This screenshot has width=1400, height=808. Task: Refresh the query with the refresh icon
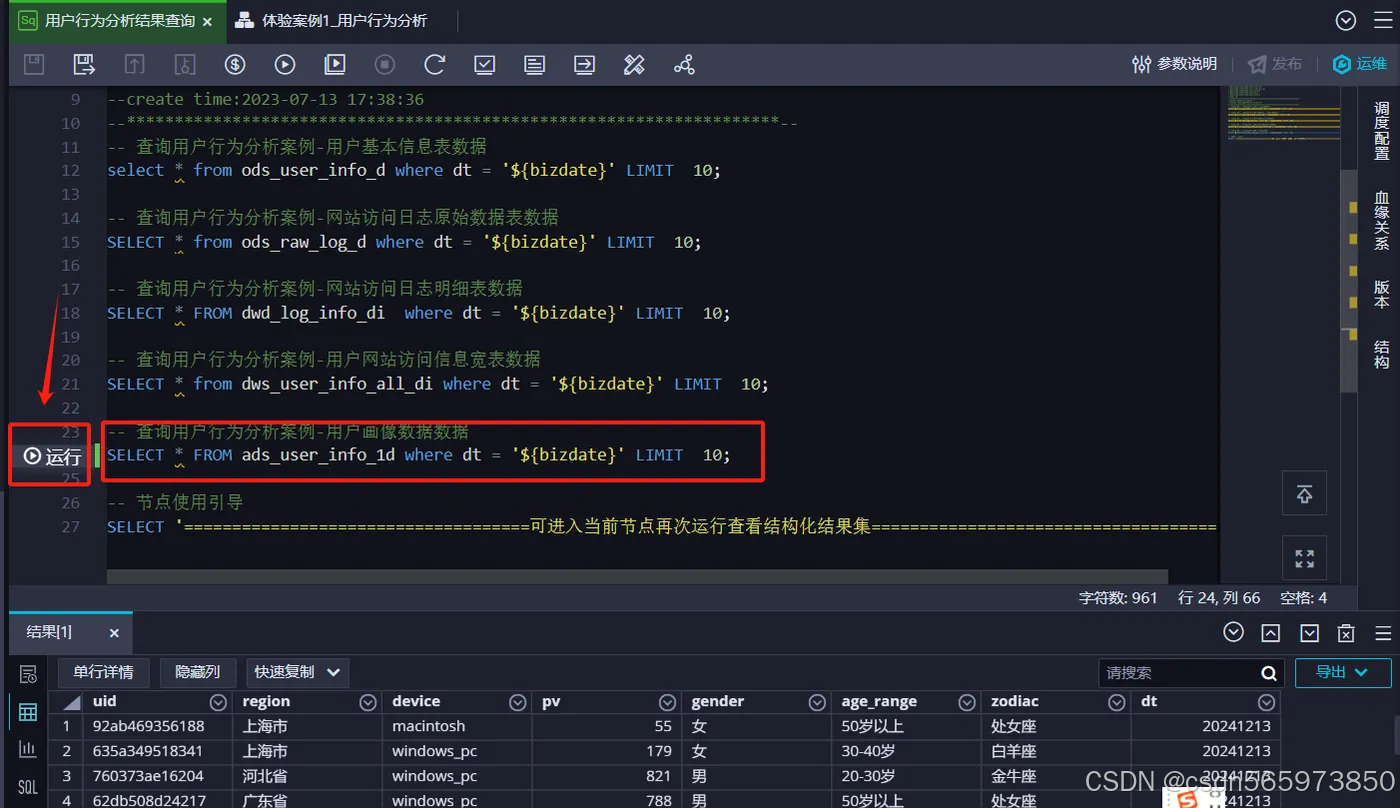point(434,64)
